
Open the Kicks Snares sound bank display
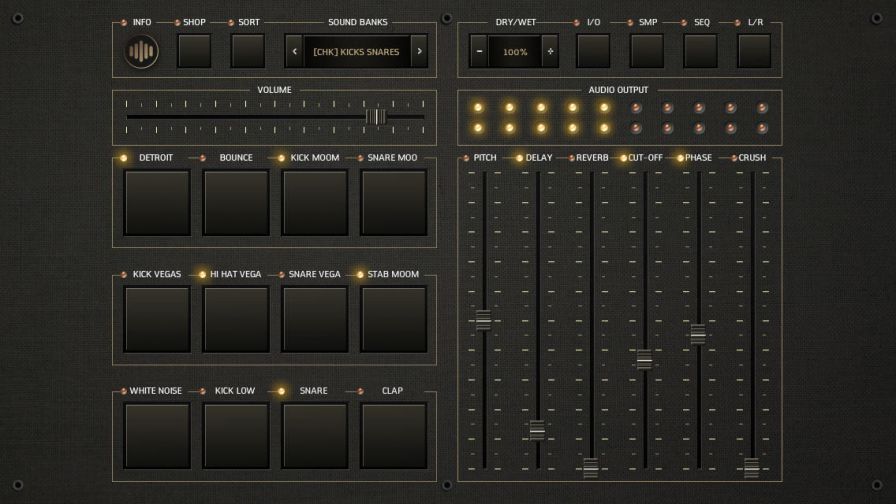[x=356, y=52]
